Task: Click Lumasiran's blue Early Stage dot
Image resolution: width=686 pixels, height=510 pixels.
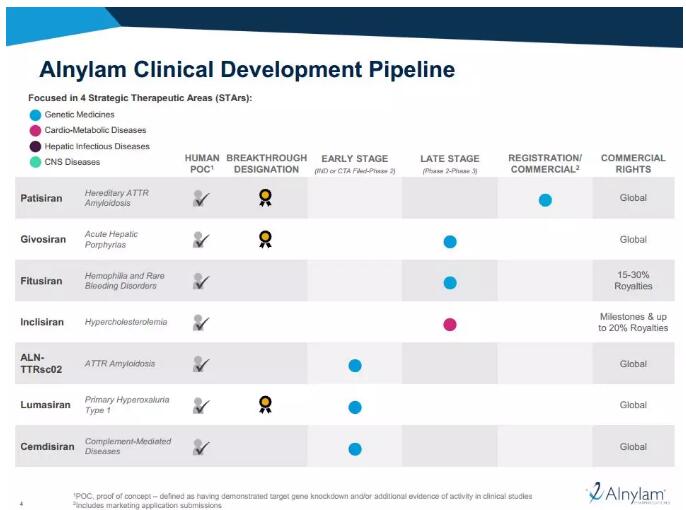Action: 355,406
